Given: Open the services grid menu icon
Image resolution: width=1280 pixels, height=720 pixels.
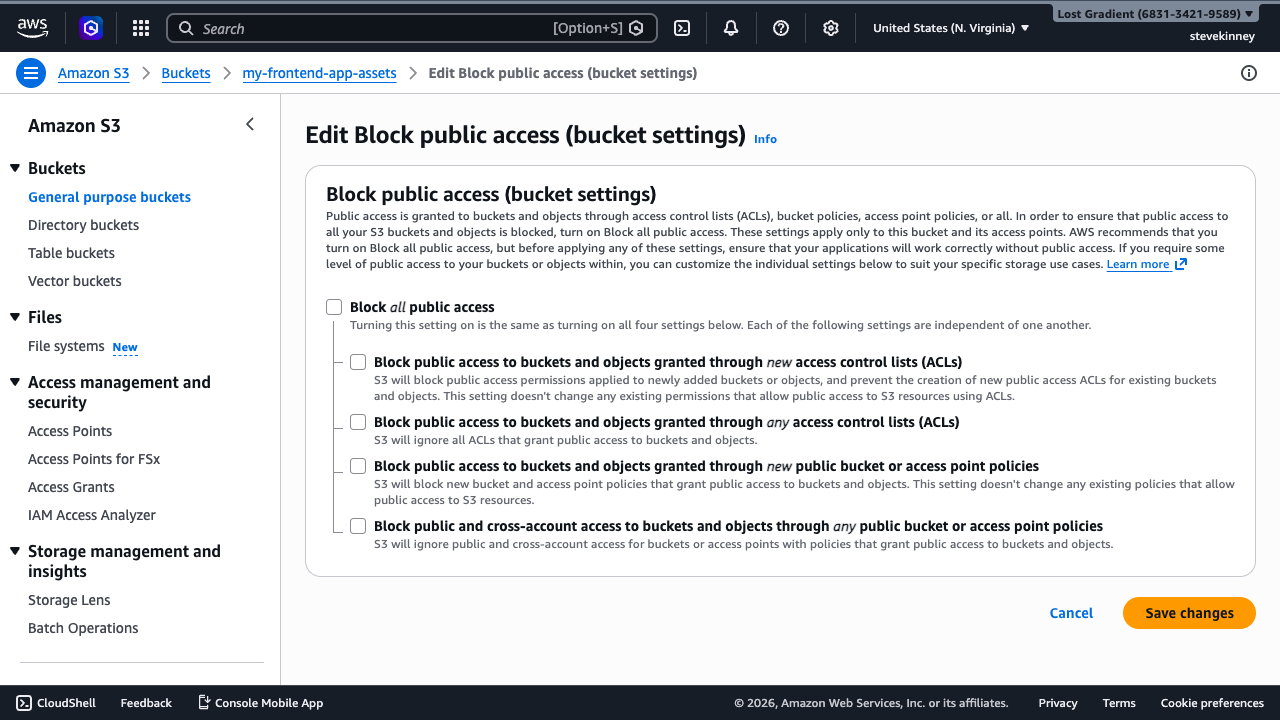Looking at the screenshot, I should coord(141,28).
